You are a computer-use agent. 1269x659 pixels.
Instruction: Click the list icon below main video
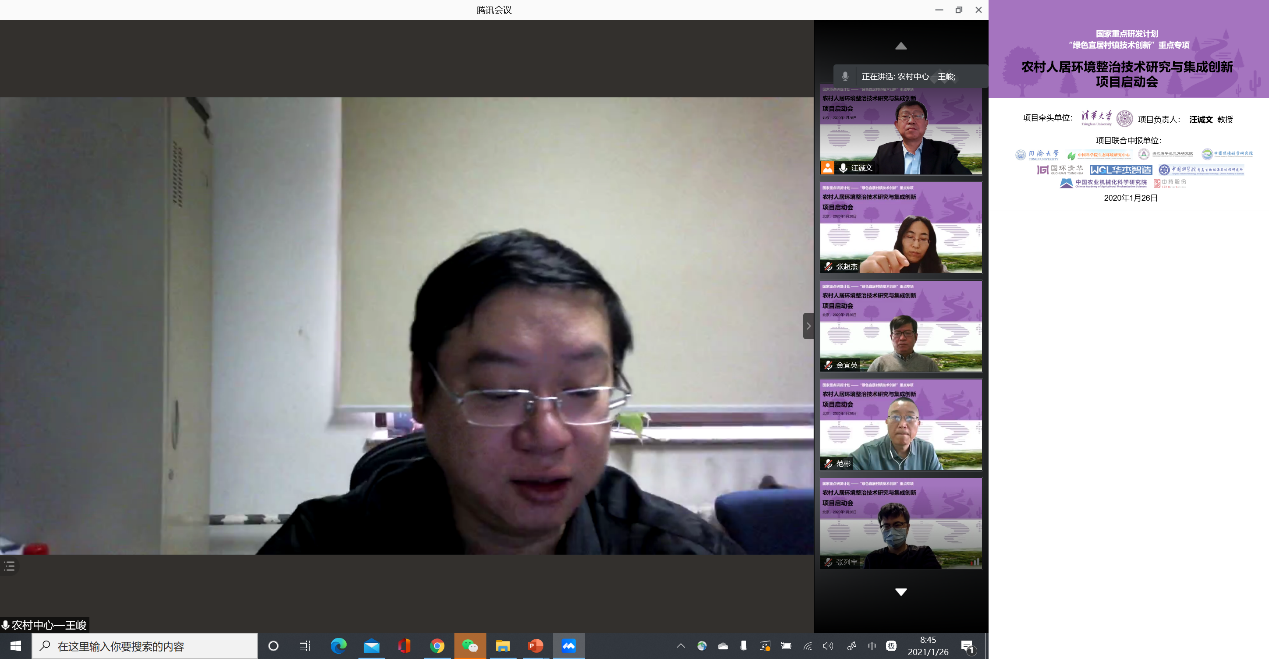point(9,566)
